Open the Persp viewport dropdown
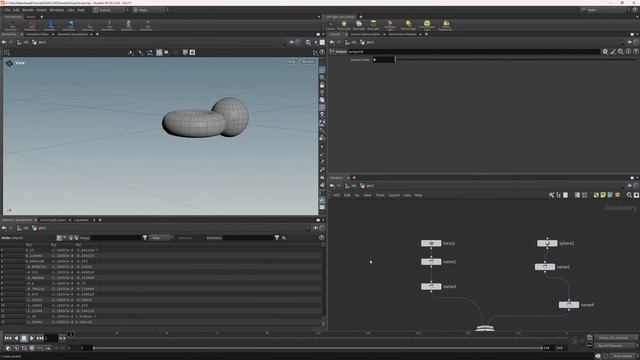640x360 pixels. tap(291, 62)
